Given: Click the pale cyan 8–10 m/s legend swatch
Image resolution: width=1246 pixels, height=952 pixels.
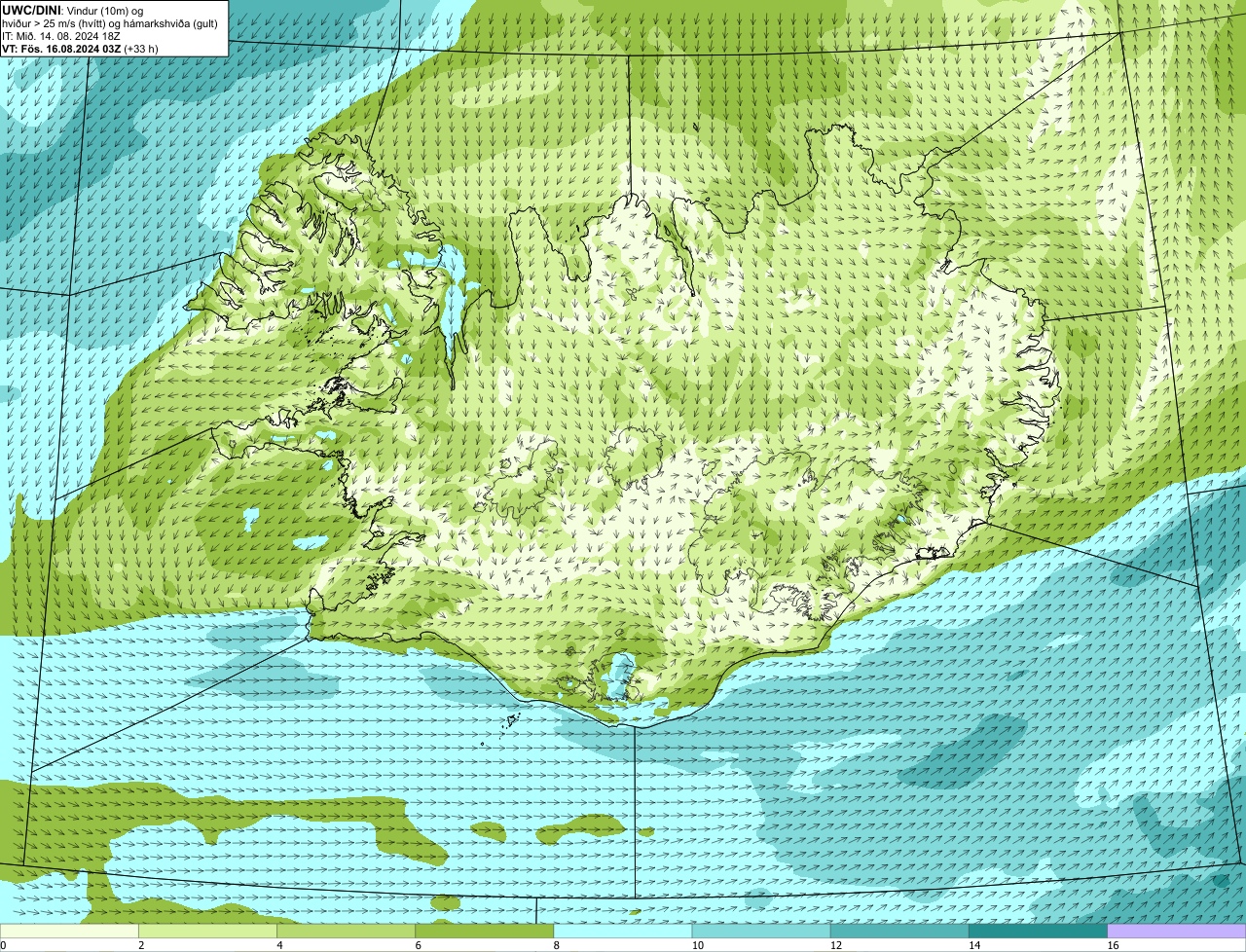Looking at the screenshot, I should click(x=623, y=931).
